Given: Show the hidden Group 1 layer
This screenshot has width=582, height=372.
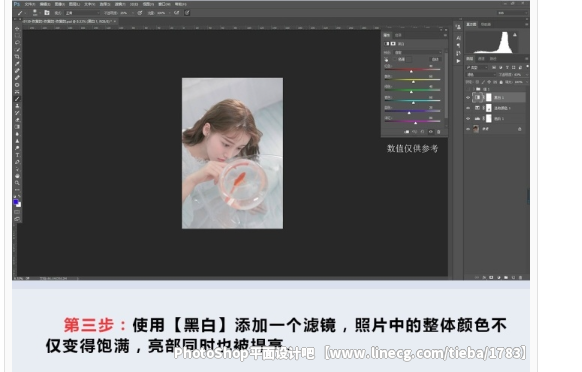Looking at the screenshot, I should 468,89.
